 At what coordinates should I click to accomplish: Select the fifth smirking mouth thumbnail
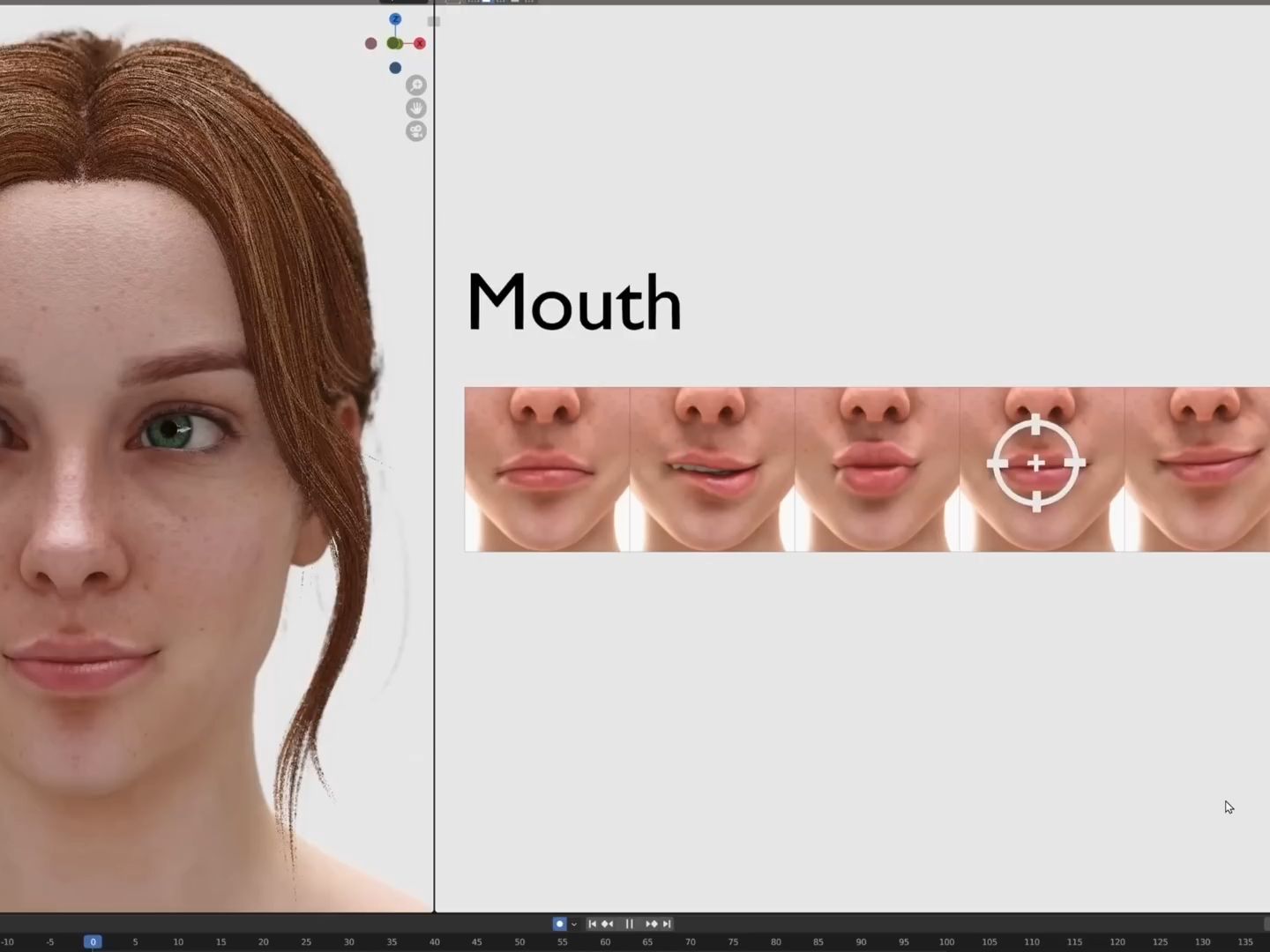coord(1198,469)
